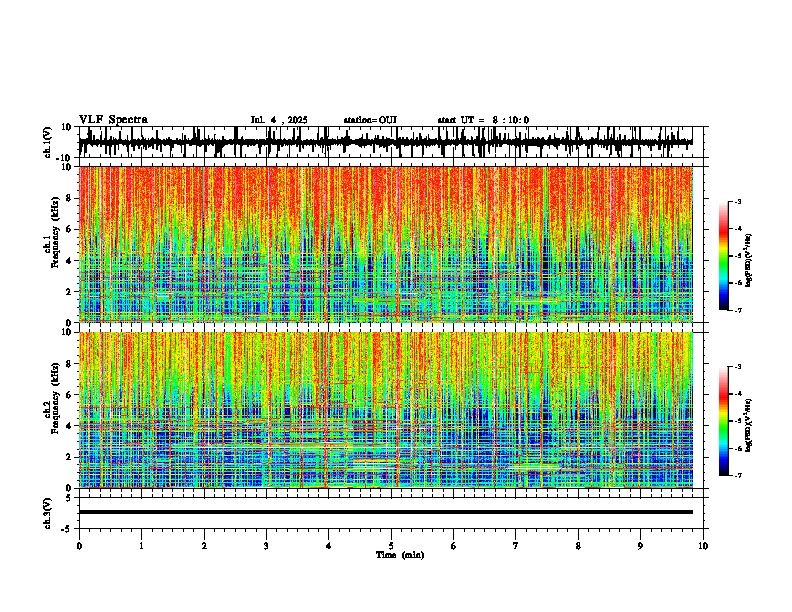Click the time axis tick label "5"
Image resolution: width=792 pixels, height=612 pixels.
tap(391, 546)
